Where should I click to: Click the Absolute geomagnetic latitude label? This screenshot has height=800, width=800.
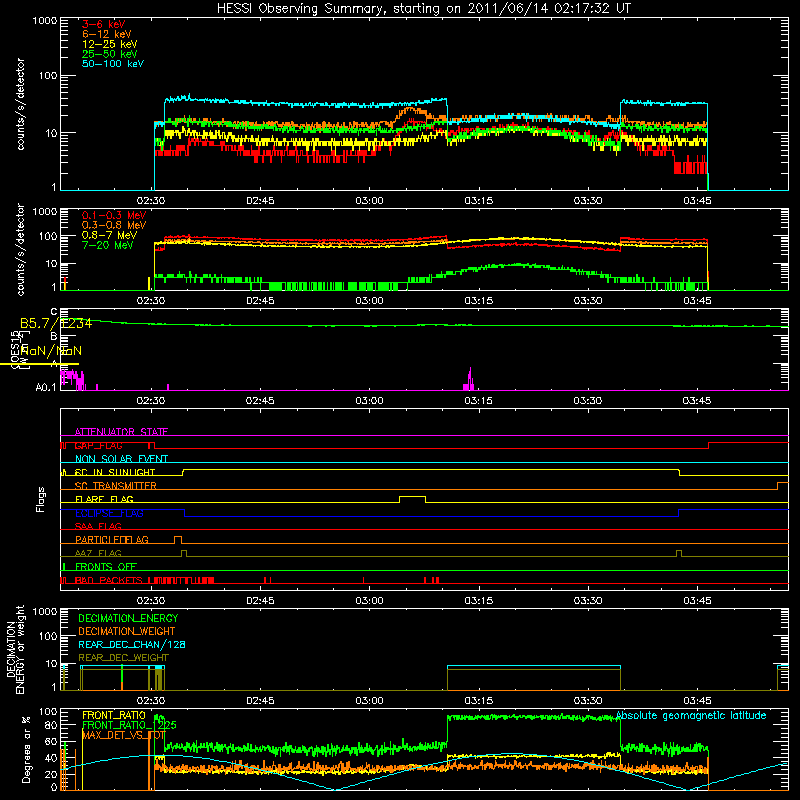pos(691,715)
